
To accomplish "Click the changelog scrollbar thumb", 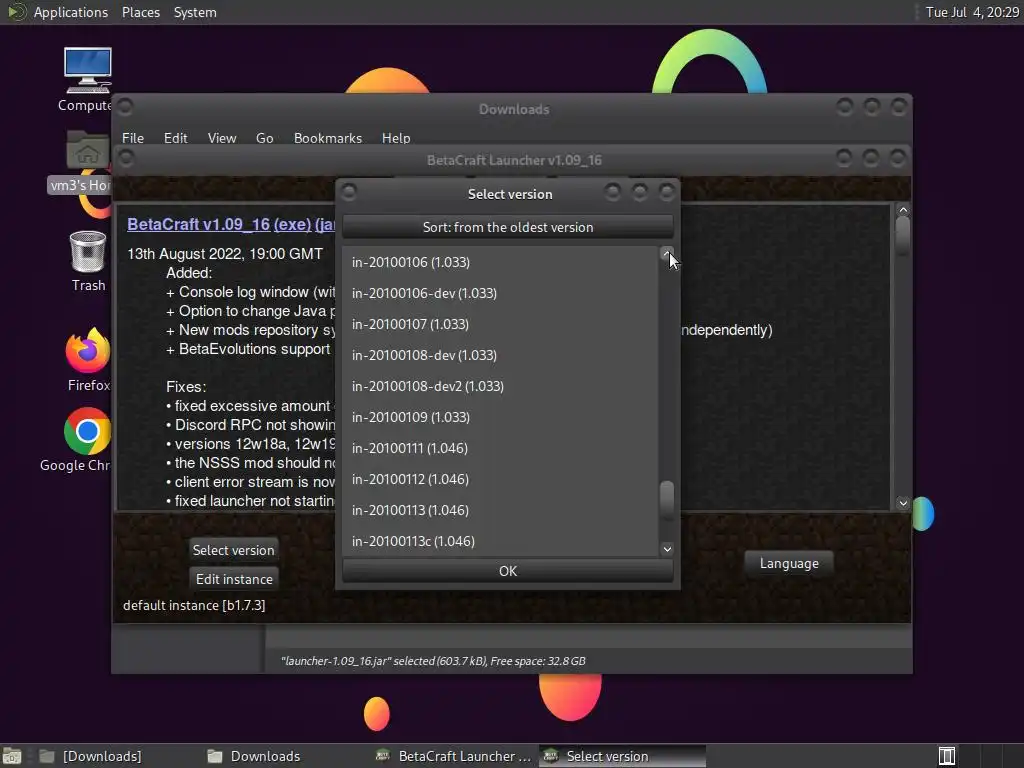I will coord(903,236).
